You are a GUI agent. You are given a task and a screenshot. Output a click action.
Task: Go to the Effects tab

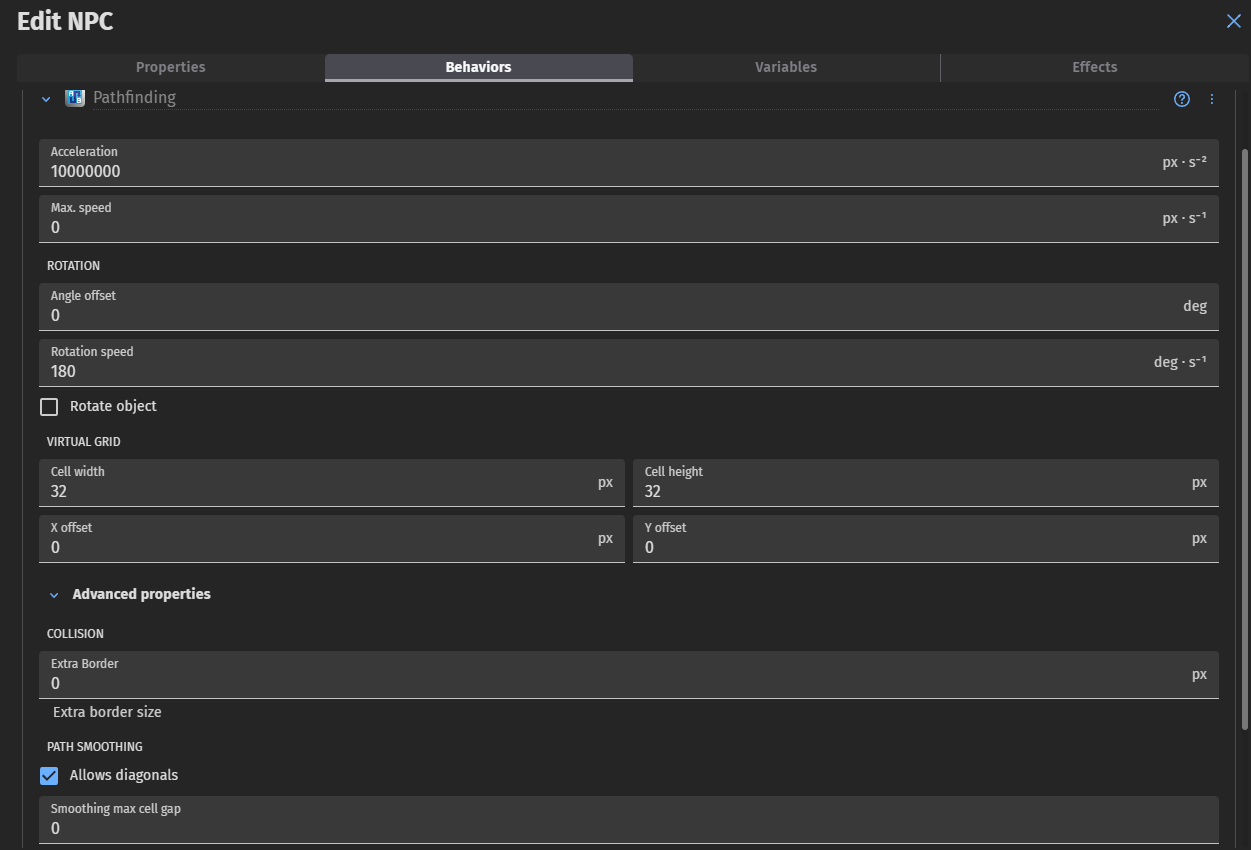(1095, 67)
